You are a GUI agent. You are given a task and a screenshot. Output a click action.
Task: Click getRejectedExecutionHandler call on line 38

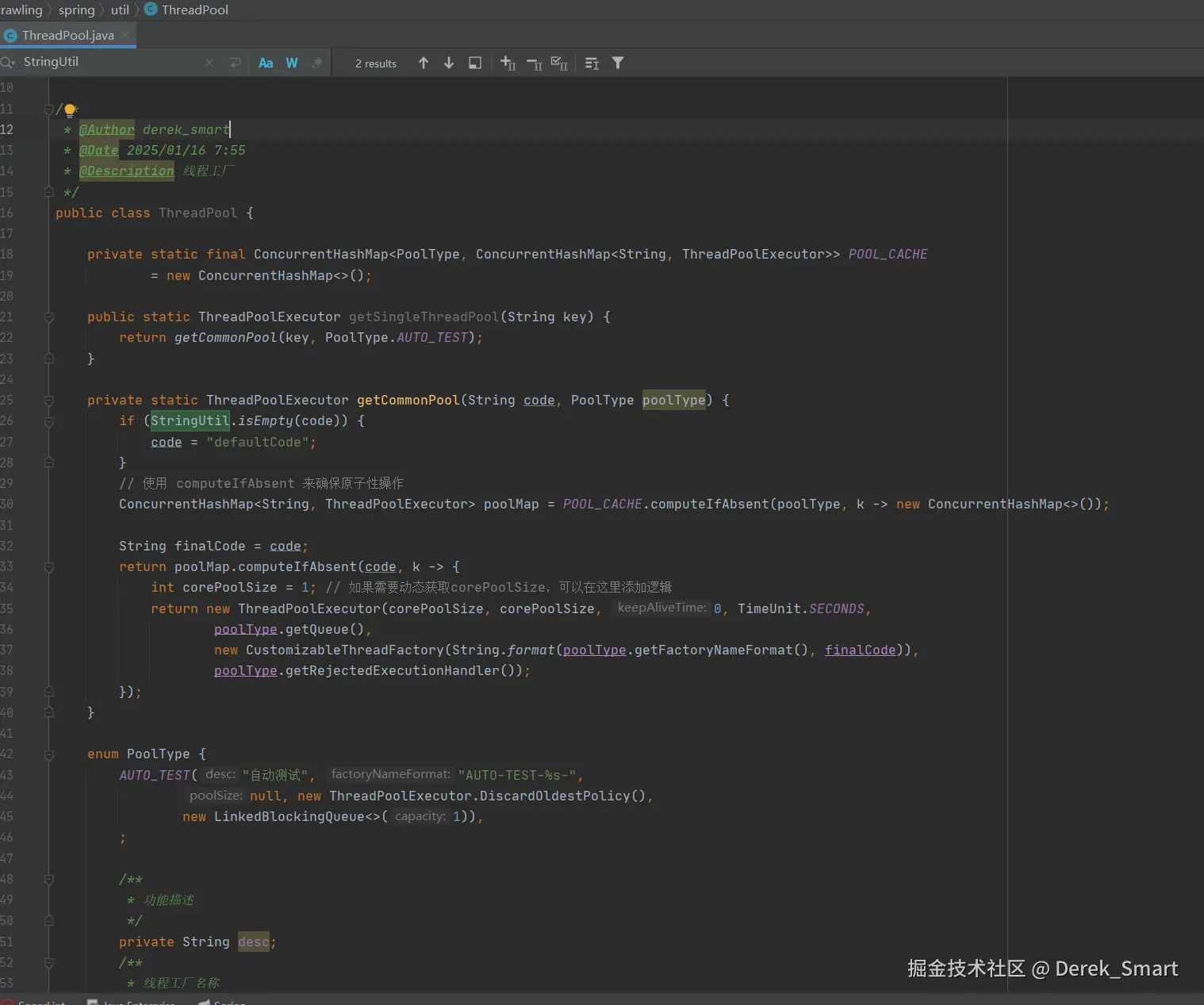(393, 671)
